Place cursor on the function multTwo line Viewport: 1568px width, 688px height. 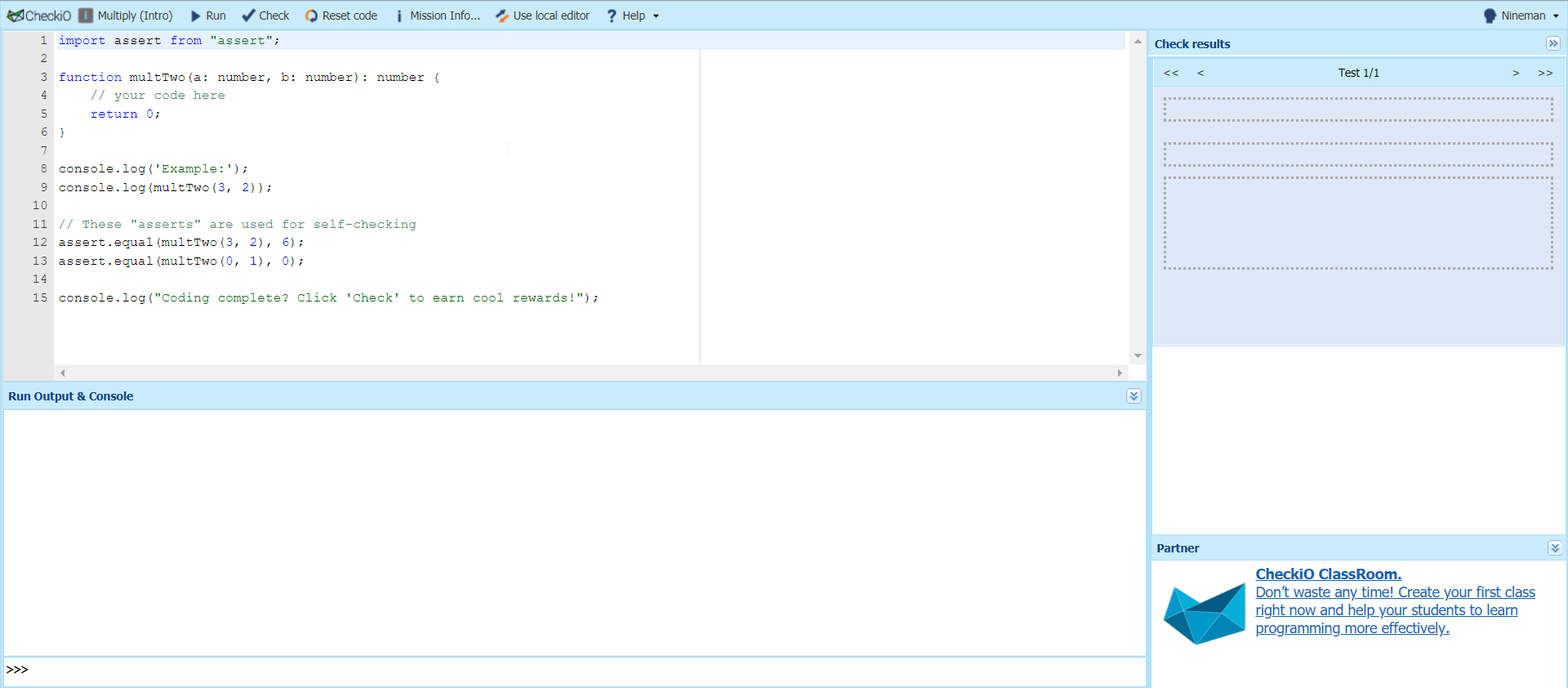(x=249, y=77)
